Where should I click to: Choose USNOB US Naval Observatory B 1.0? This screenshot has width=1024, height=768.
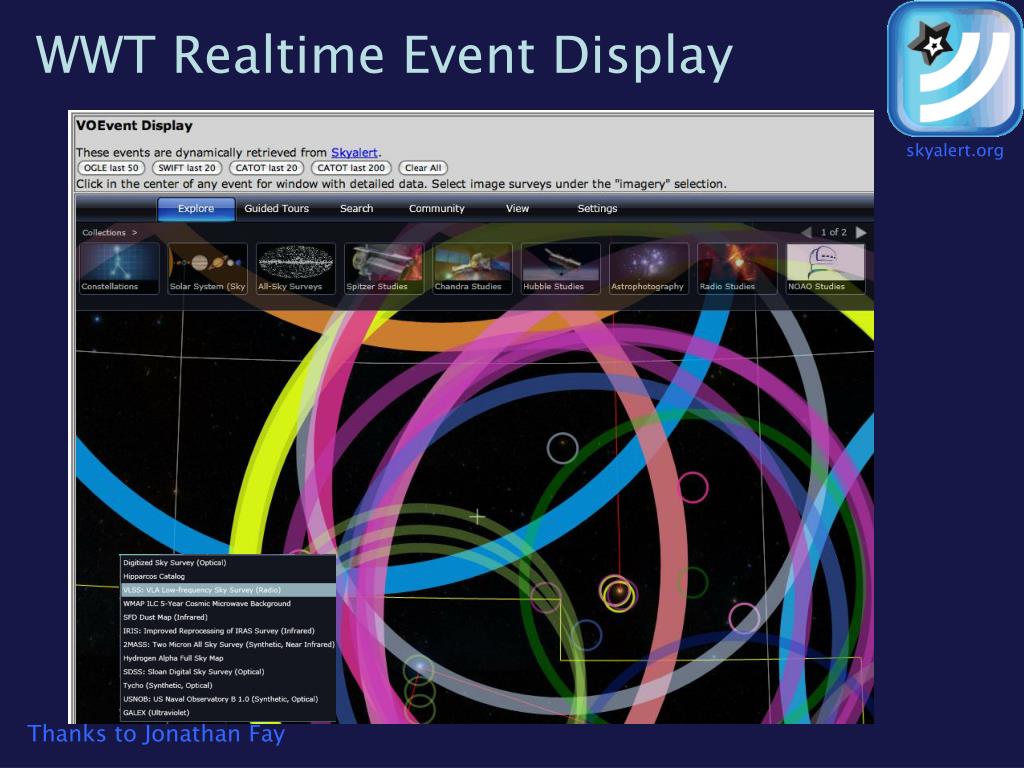click(228, 699)
